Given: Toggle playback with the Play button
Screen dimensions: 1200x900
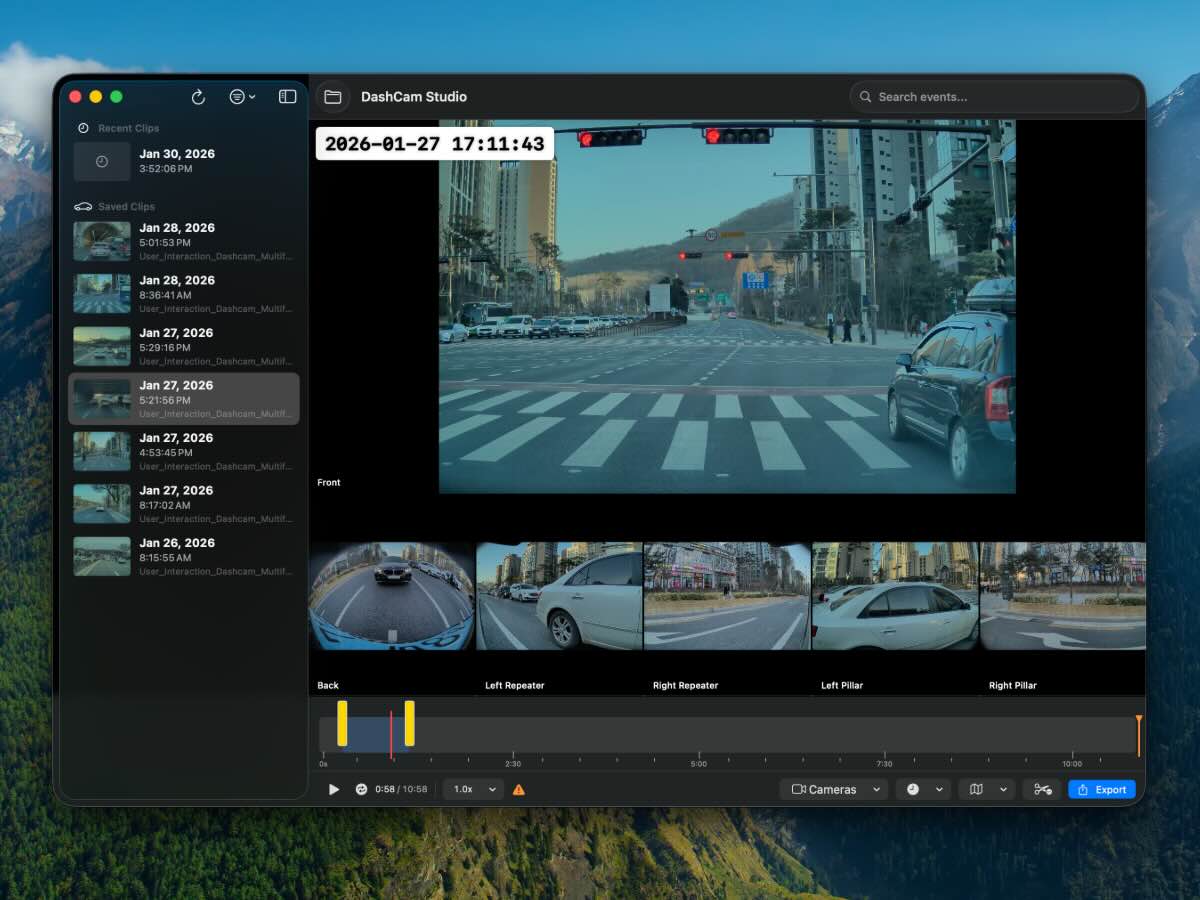Looking at the screenshot, I should tap(335, 789).
